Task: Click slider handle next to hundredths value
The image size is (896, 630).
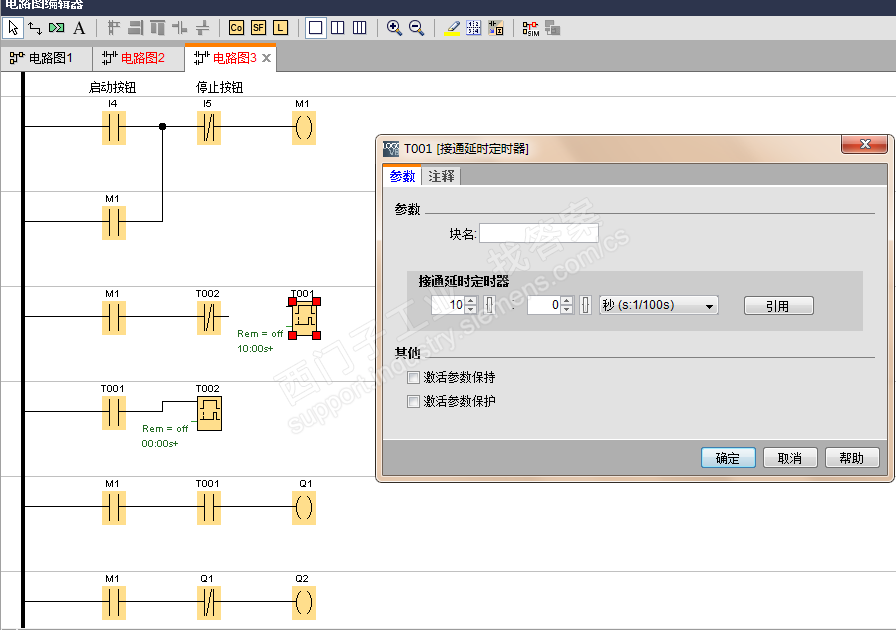Action: click(585, 305)
